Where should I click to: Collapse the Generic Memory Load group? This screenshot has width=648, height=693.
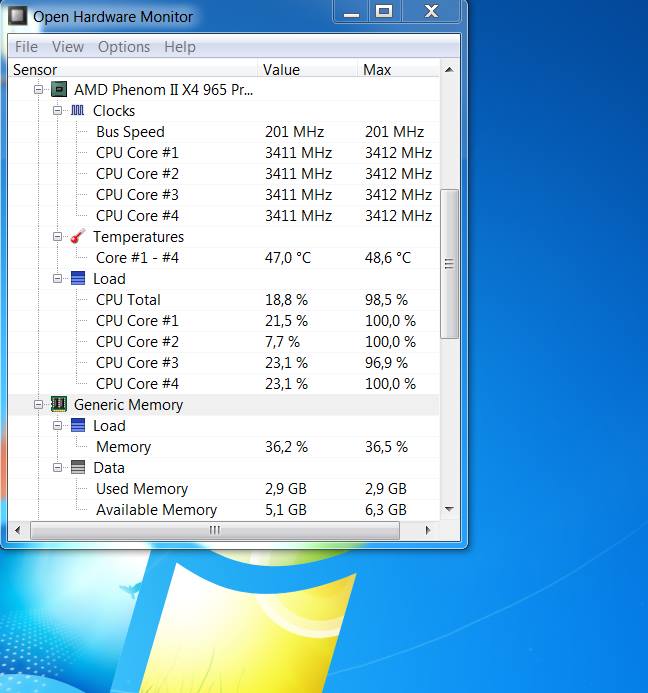57,426
